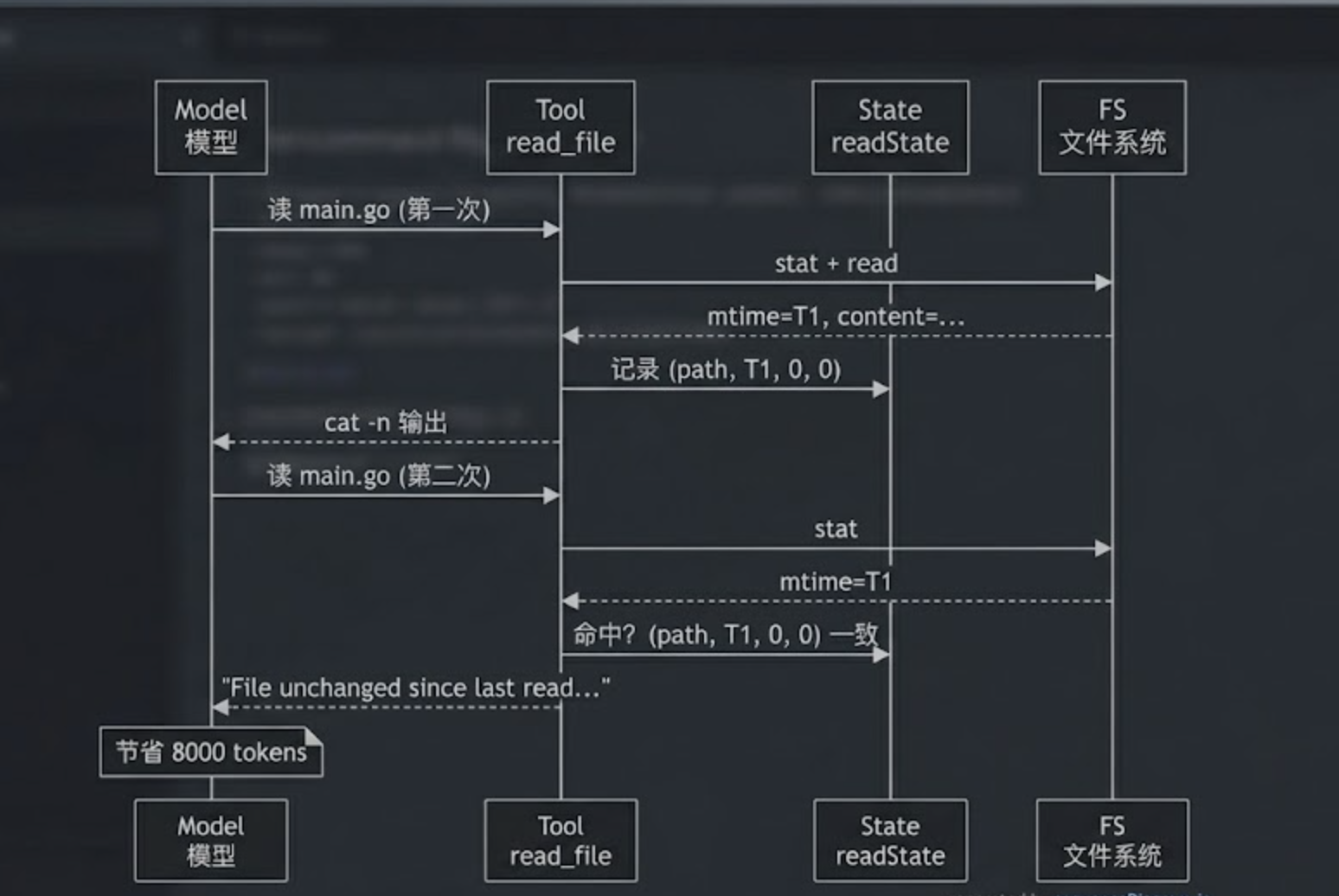Click the bottom State readState box
The width and height of the screenshot is (1339, 896).
pos(890,840)
